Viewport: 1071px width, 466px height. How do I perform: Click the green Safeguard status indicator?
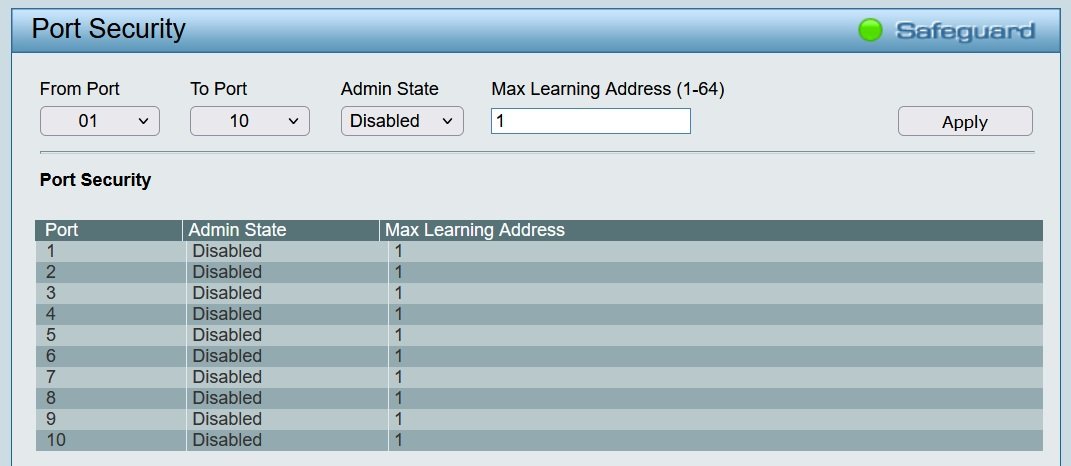coord(870,30)
